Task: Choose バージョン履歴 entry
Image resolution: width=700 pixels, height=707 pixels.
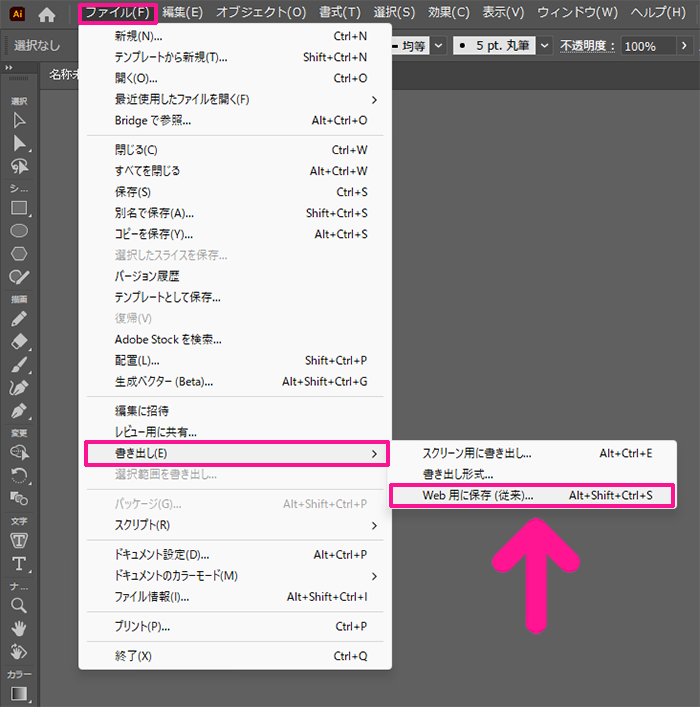Action: point(235,276)
